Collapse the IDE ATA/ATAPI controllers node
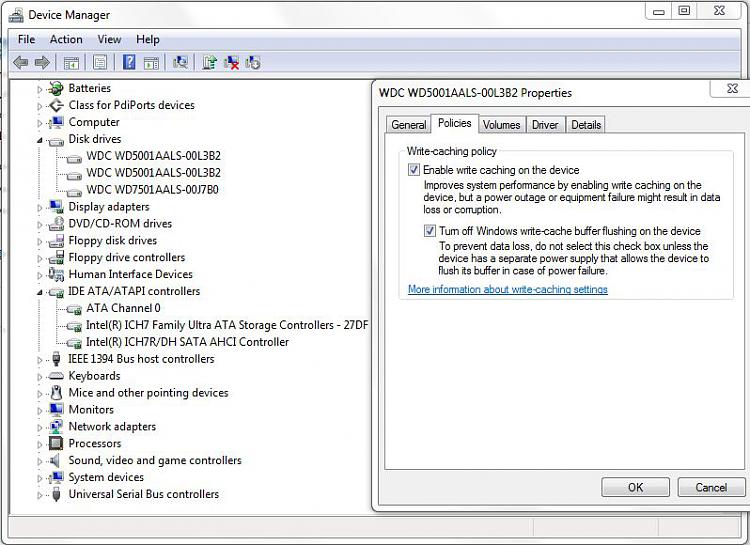This screenshot has width=750, height=545. 40,293
